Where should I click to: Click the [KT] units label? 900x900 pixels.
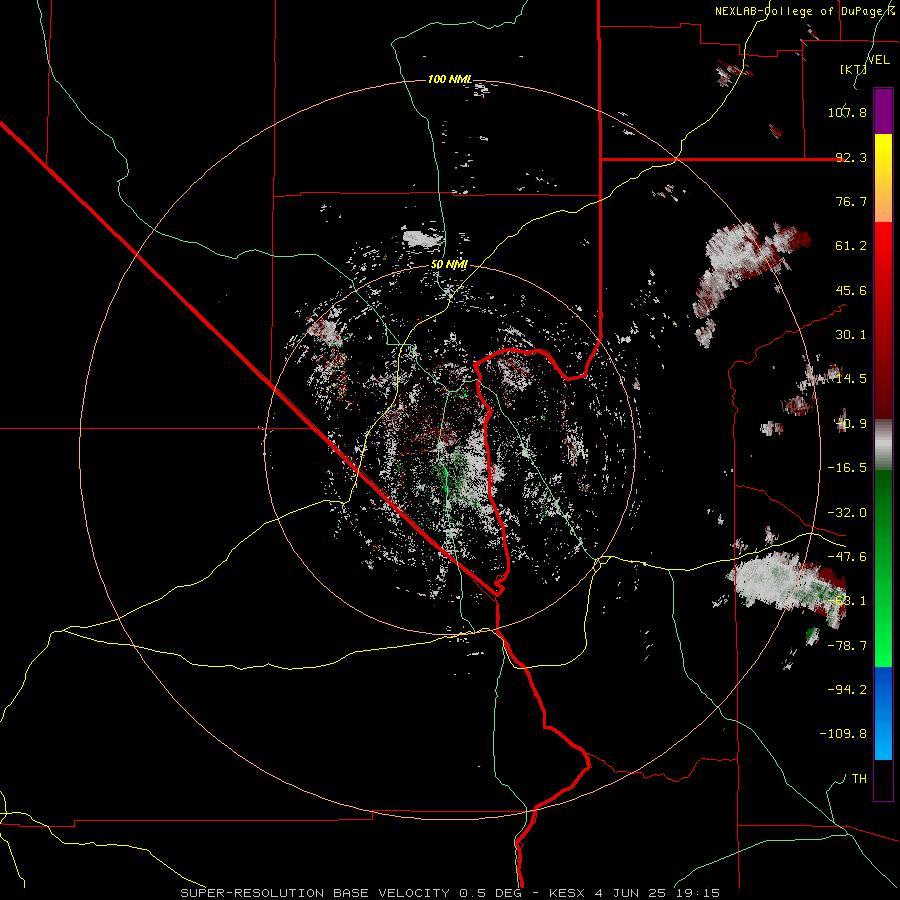tap(853, 69)
